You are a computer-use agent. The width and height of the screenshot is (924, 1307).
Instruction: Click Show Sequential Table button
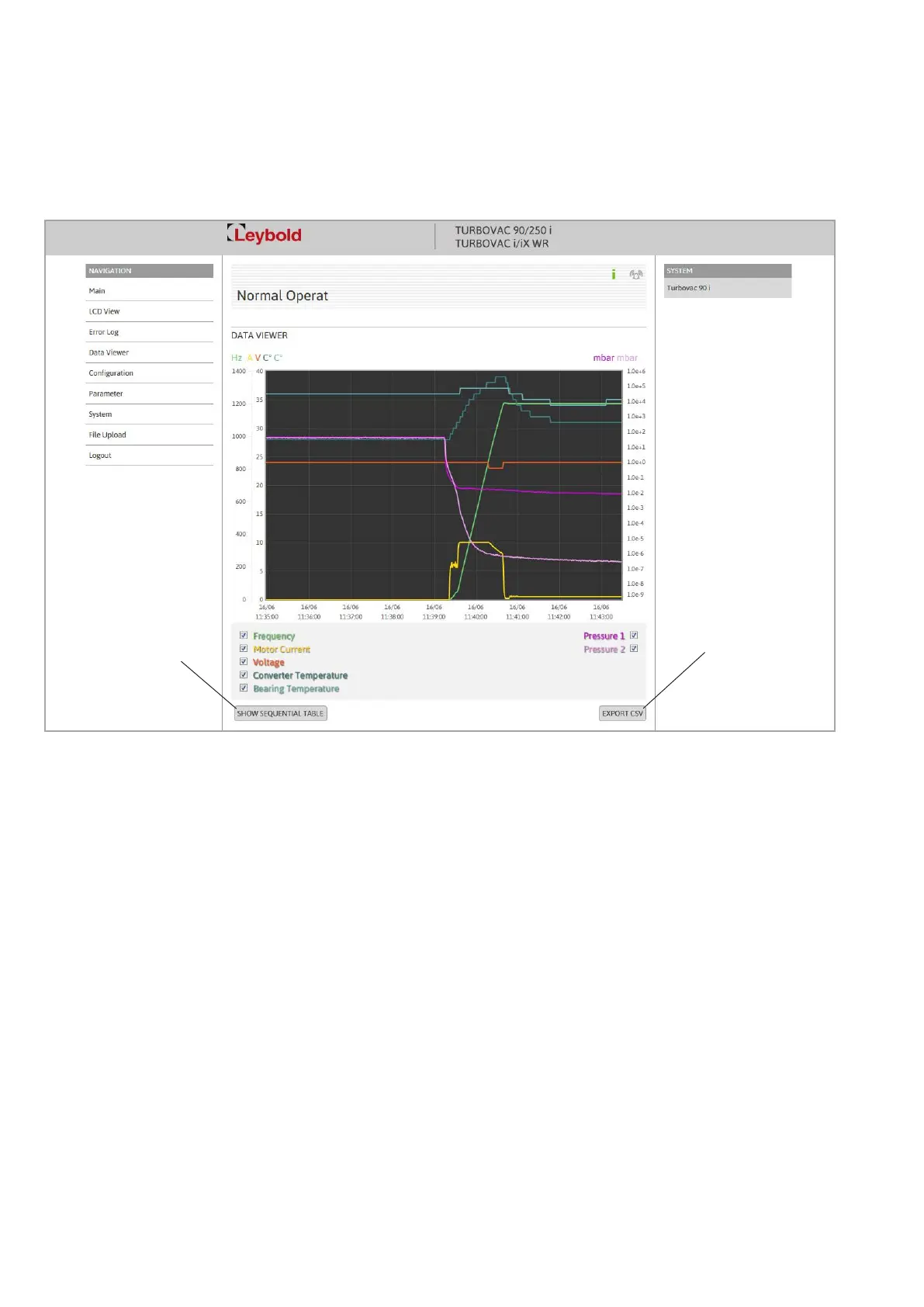pos(280,713)
